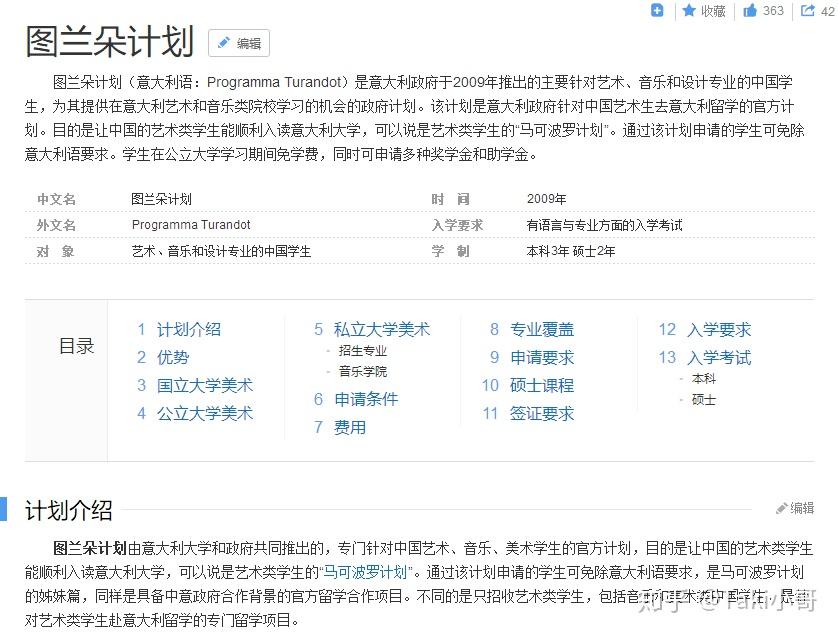Click infobox value 本科3年 硕士2年
The image size is (838, 634).
pos(571,251)
